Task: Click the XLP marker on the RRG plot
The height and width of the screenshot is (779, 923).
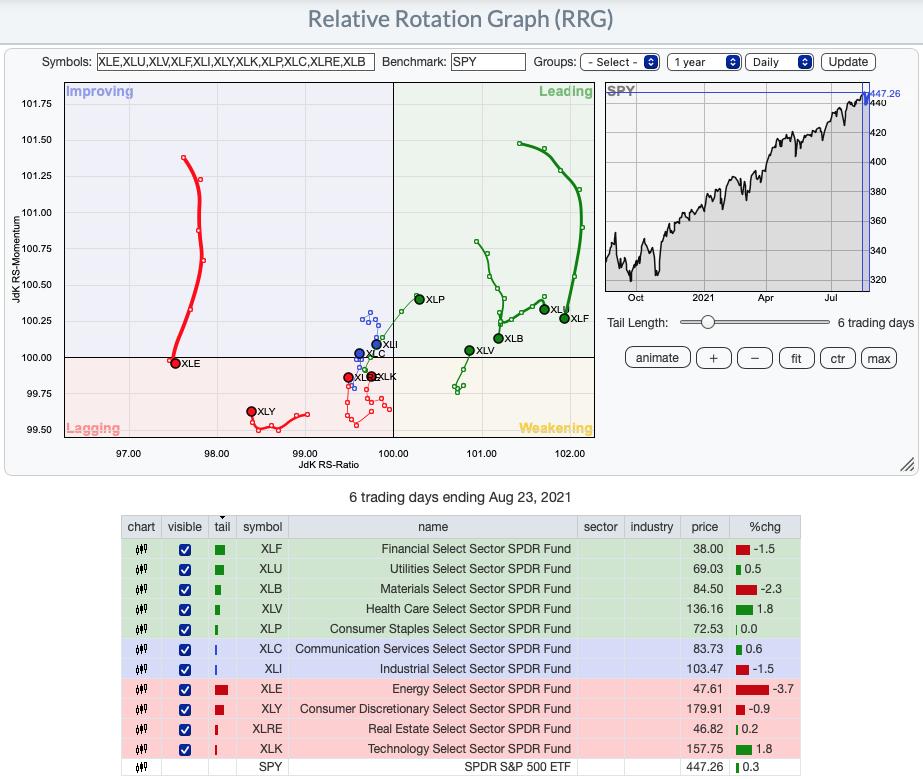Action: [x=420, y=299]
